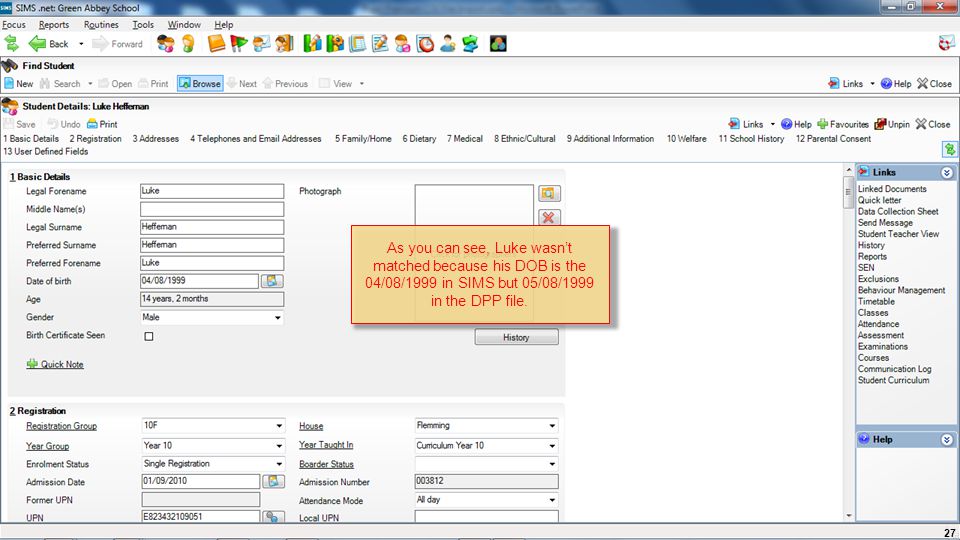960x540 pixels.
Task: Click the person with key toolbar icon
Action: [x=448, y=43]
